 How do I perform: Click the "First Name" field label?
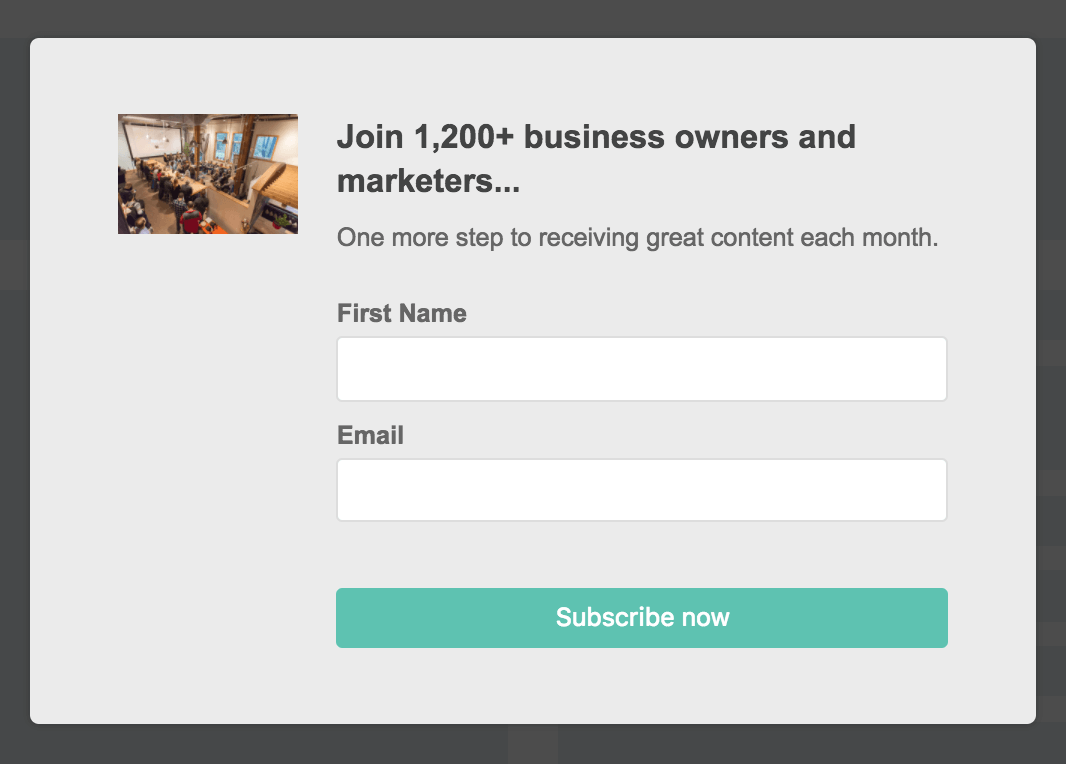click(401, 314)
